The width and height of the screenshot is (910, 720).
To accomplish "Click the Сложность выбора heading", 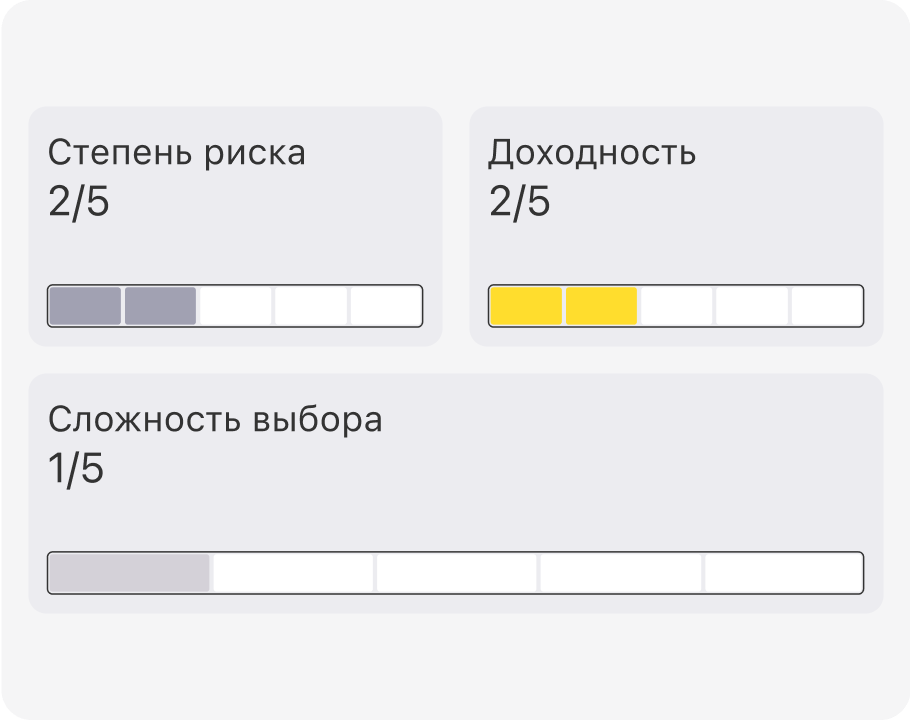I will [215, 419].
